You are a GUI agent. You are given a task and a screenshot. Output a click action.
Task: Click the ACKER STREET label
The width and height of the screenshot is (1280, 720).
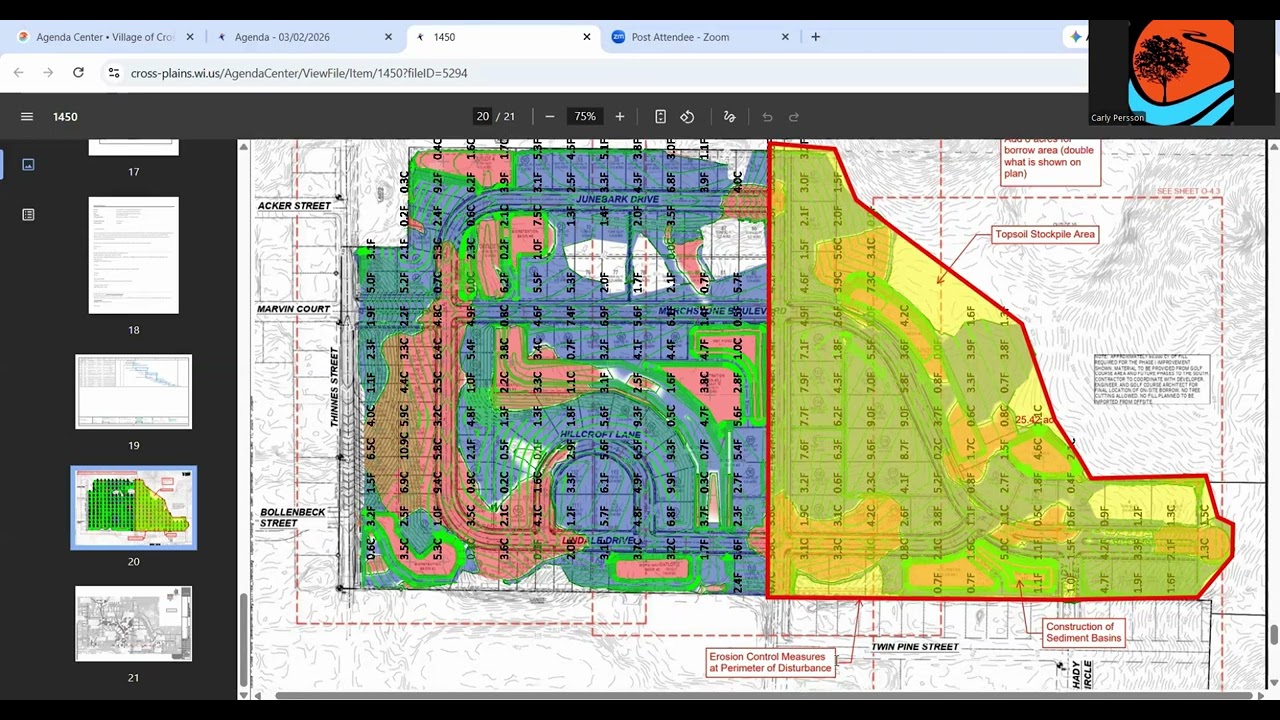pyautogui.click(x=294, y=206)
